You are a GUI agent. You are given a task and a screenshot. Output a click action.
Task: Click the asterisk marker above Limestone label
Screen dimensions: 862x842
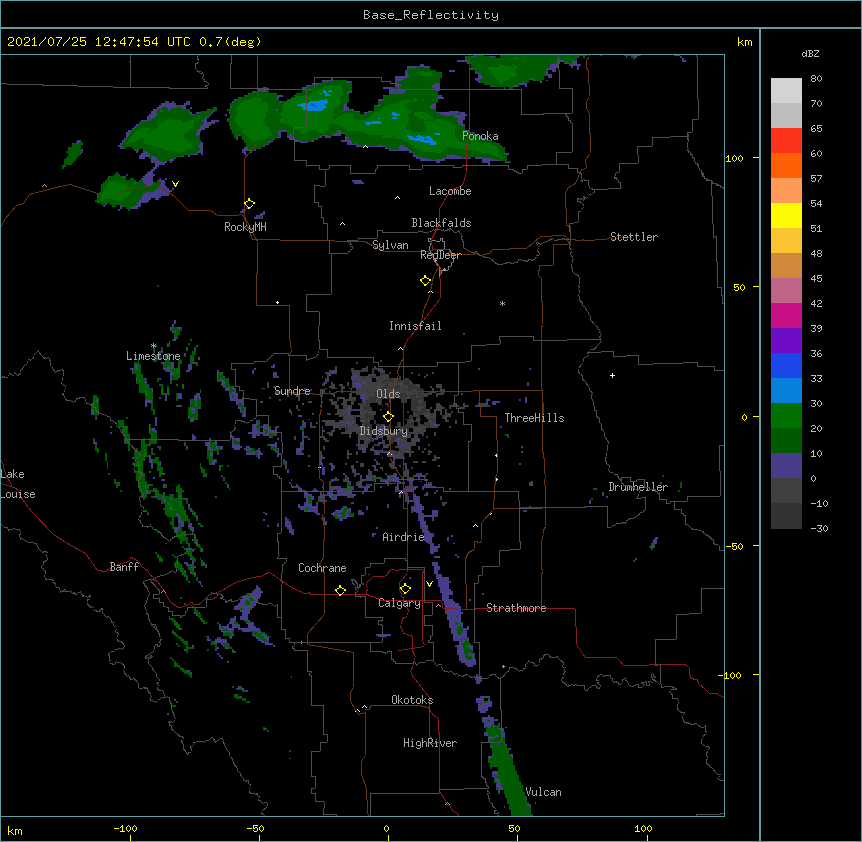pos(154,346)
